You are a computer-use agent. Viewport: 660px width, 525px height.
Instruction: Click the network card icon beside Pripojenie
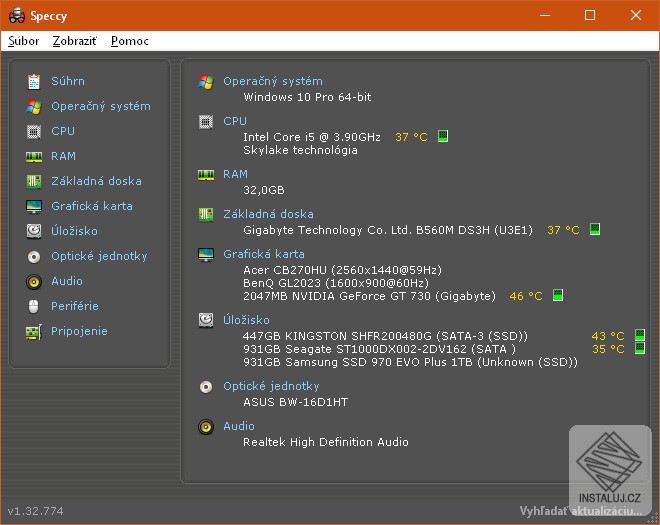tap(34, 332)
